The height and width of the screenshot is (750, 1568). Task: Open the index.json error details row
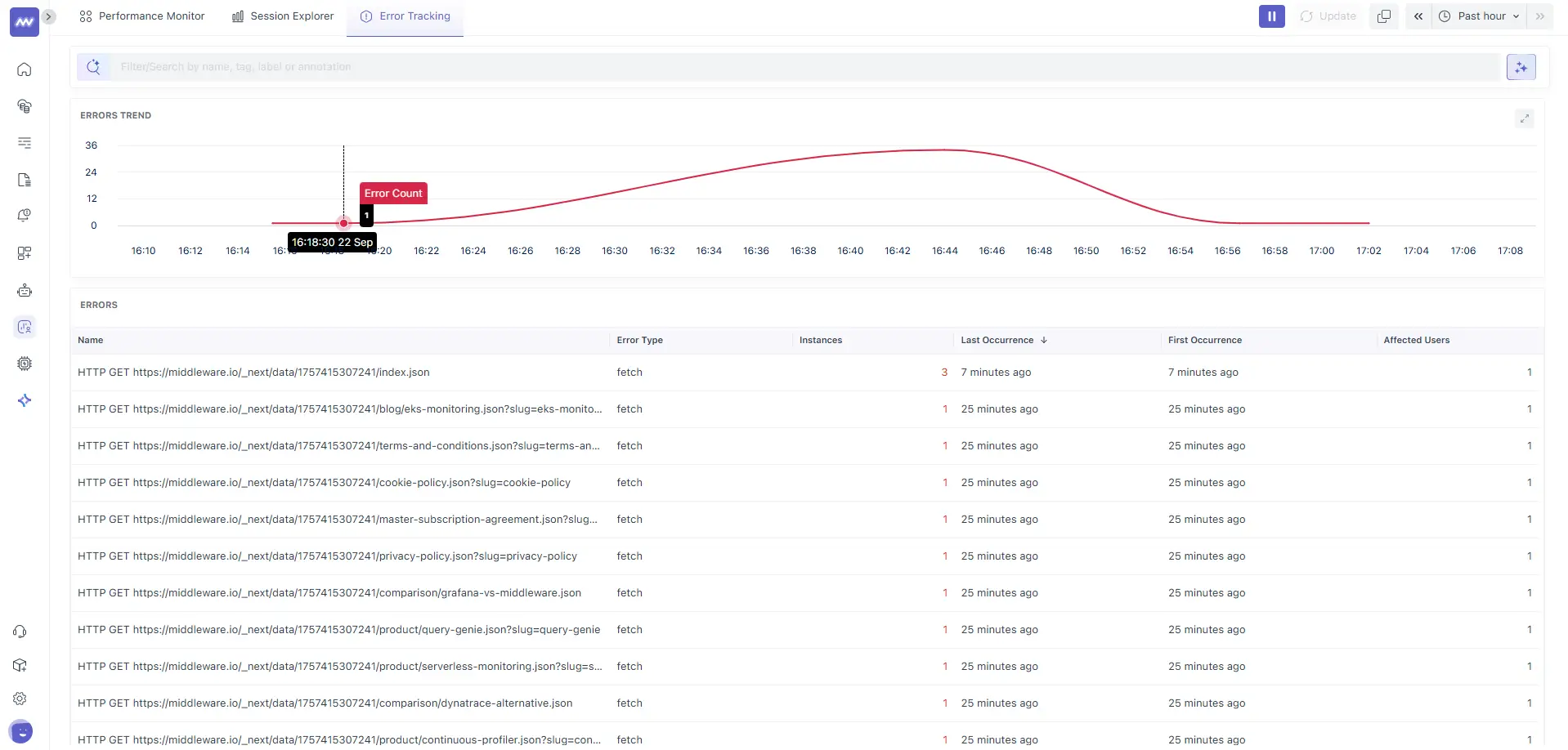tap(253, 372)
